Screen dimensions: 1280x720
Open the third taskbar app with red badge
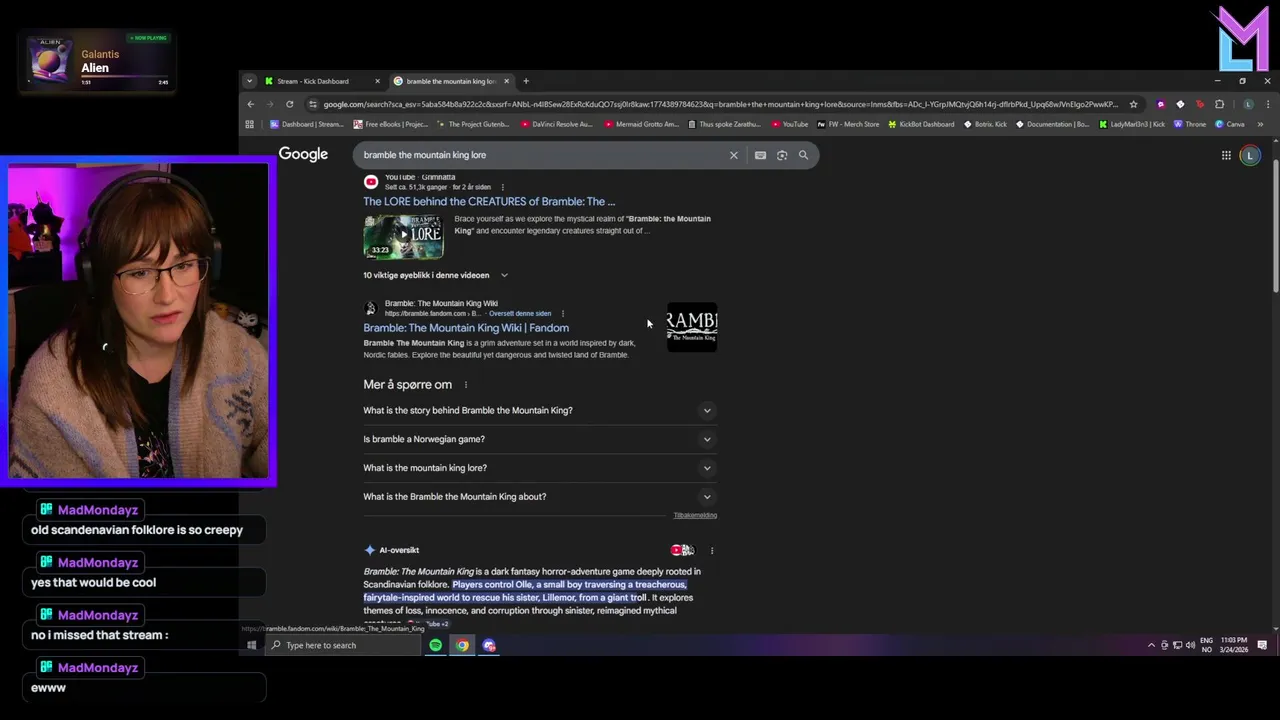coord(489,645)
